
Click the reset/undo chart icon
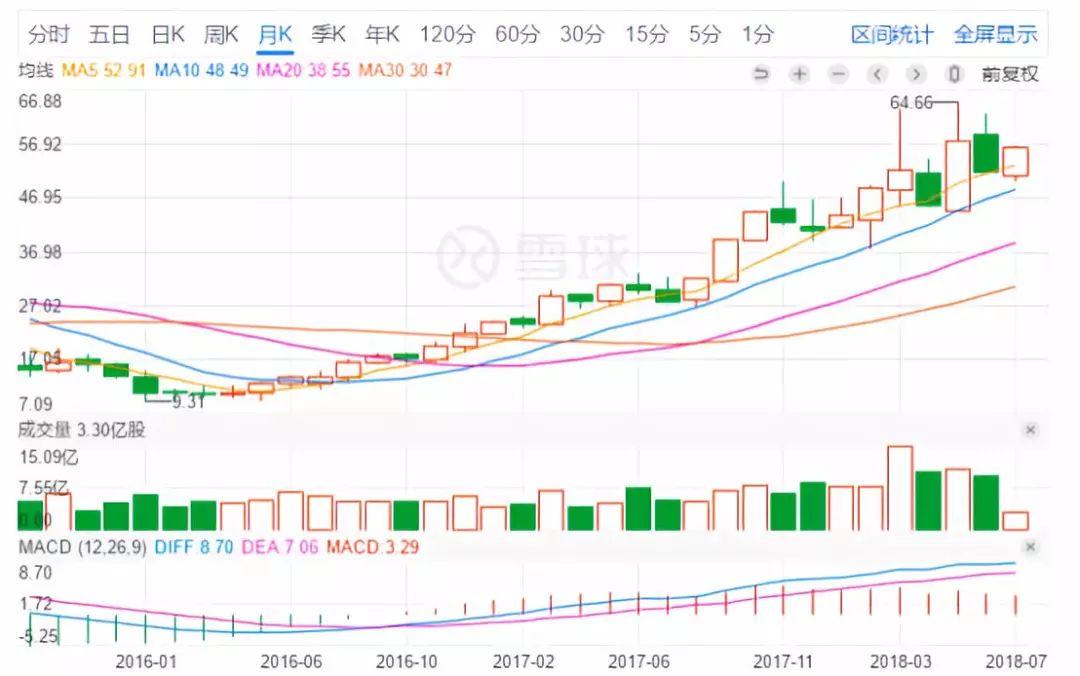(761, 74)
